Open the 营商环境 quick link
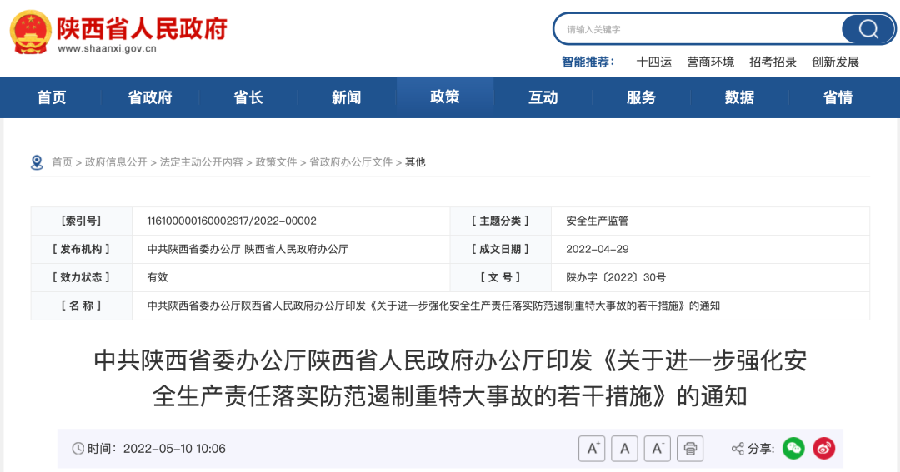This screenshot has height=472, width=900. (x=710, y=62)
